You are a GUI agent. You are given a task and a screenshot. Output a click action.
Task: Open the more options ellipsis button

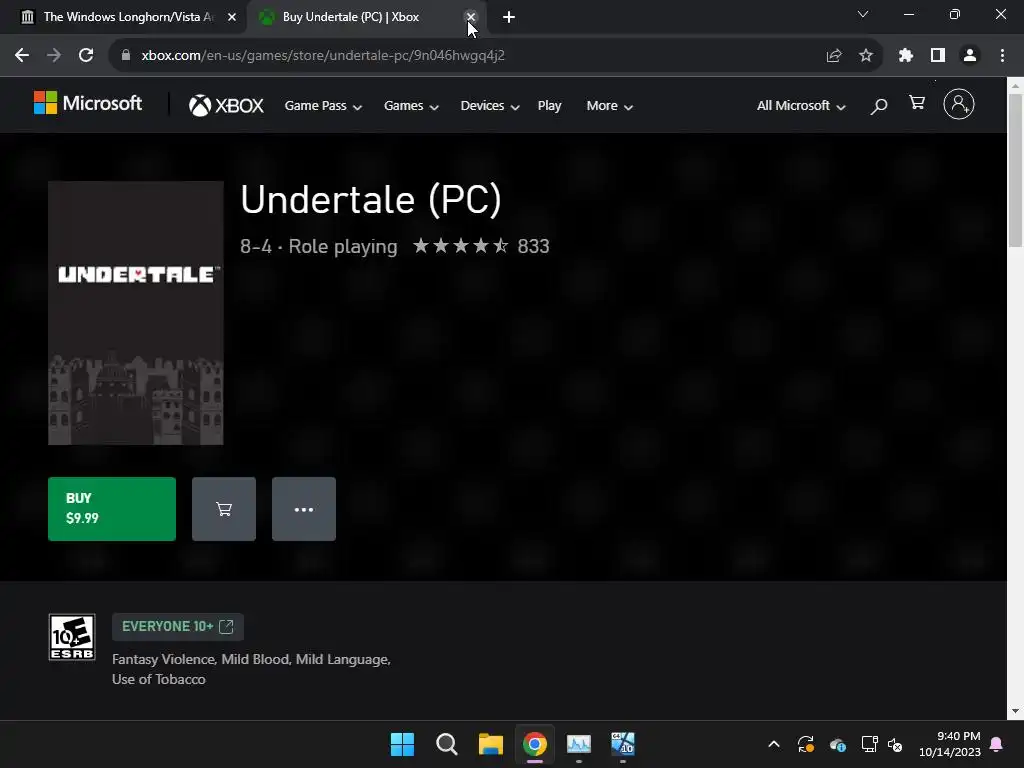click(304, 509)
